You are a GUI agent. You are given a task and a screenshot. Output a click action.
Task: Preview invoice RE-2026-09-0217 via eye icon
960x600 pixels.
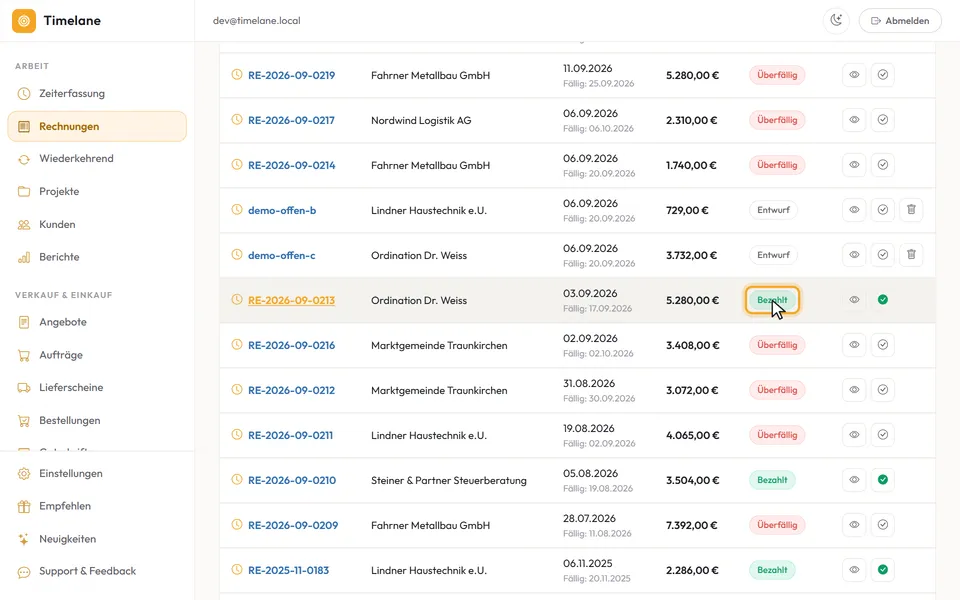[854, 120]
